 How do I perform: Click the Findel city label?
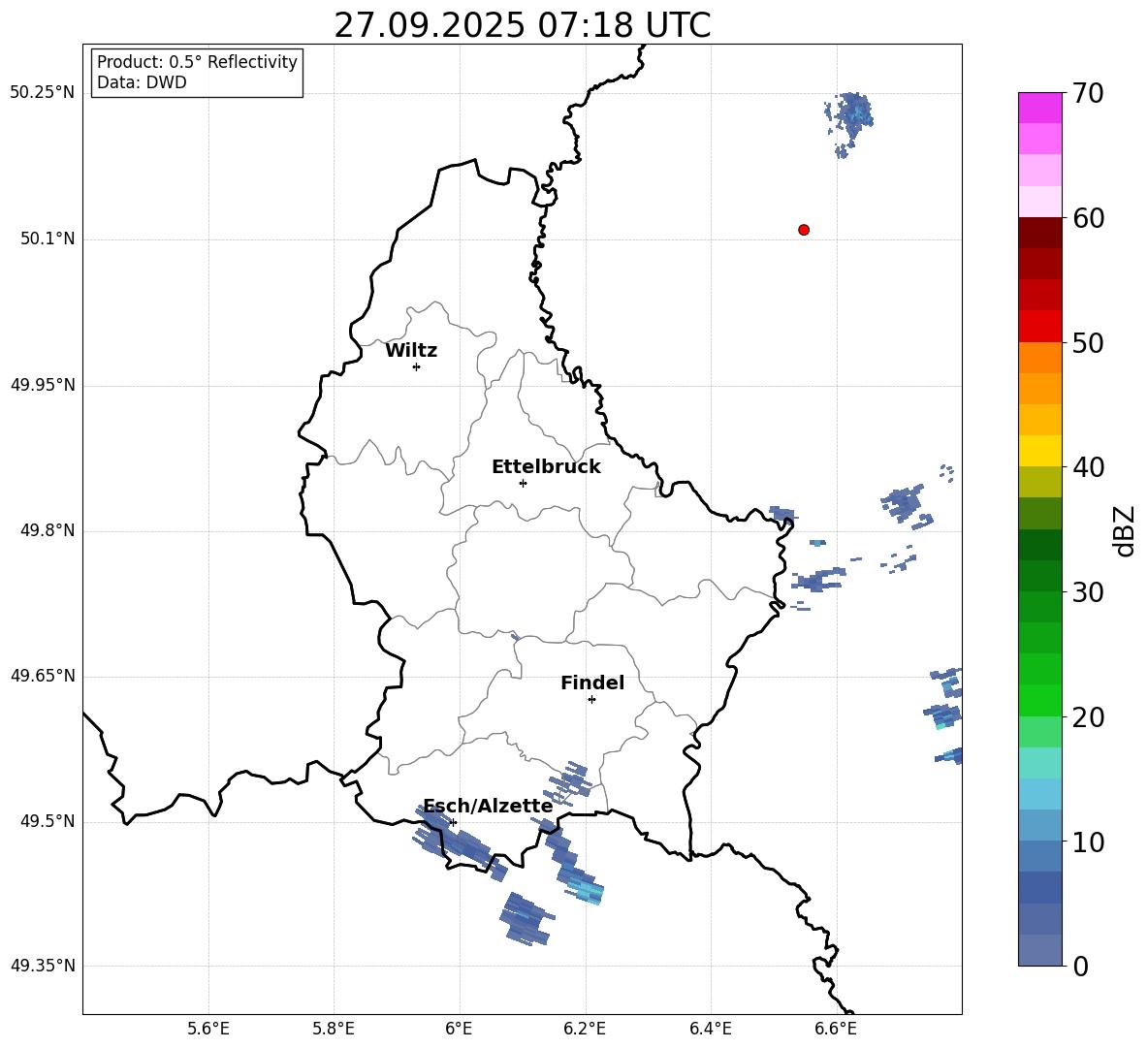(592, 683)
